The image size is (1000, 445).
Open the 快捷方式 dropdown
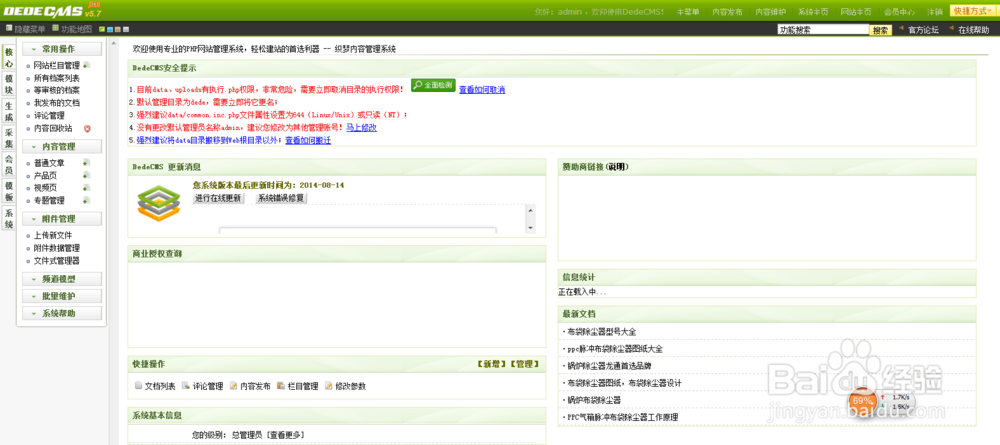pyautogui.click(x=973, y=11)
